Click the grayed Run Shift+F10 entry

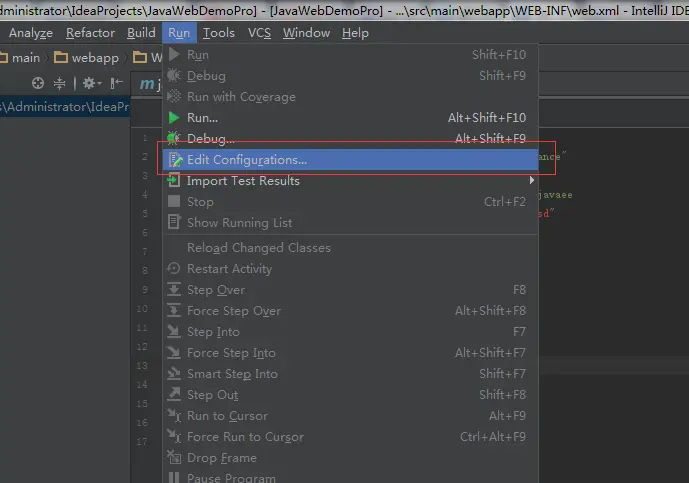(351, 55)
